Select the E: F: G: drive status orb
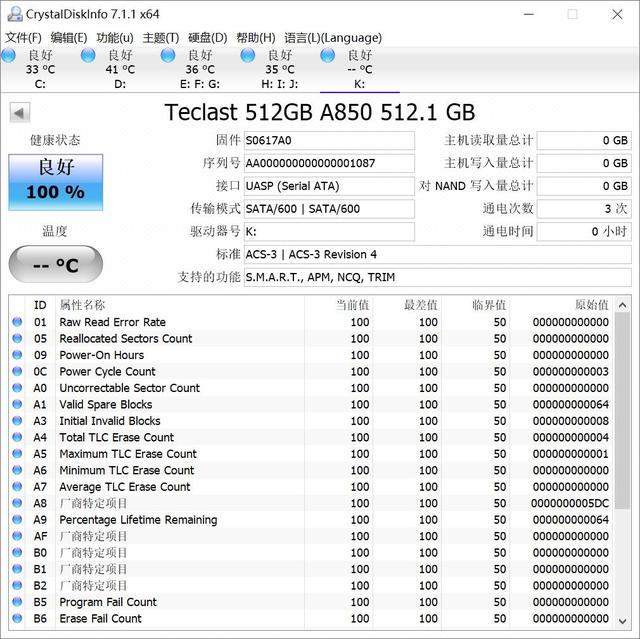640x639 pixels. (x=168, y=55)
